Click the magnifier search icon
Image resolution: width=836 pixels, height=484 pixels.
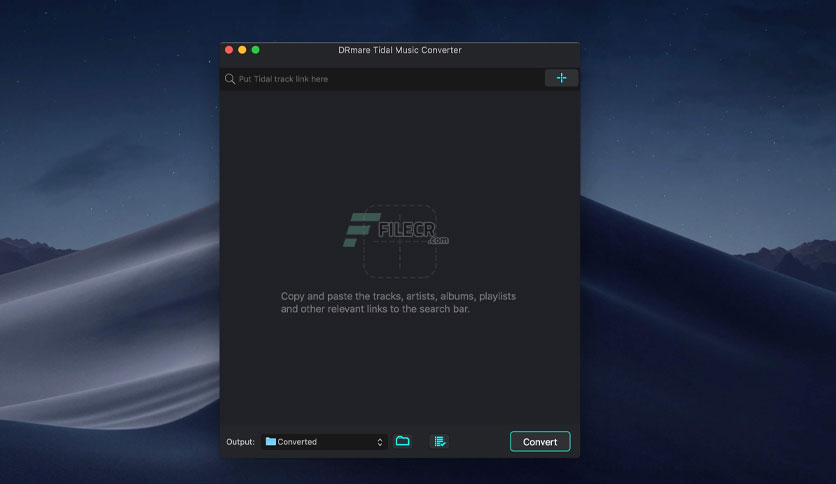230,79
